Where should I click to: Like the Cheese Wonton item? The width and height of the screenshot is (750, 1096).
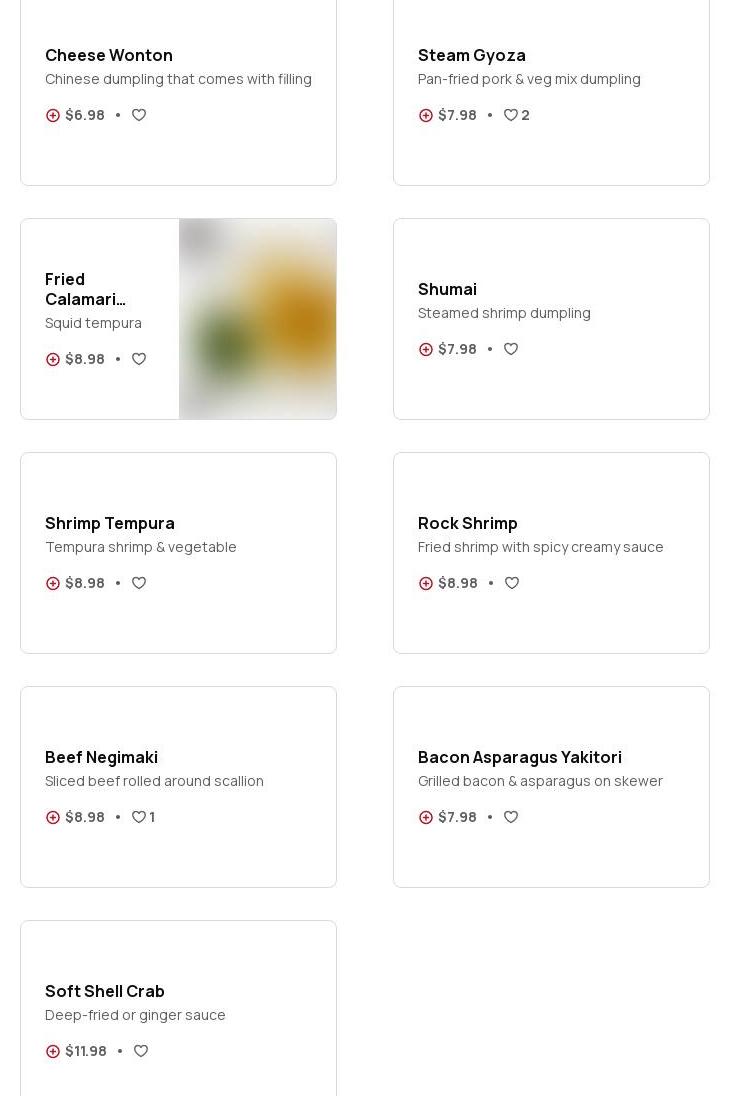click(139, 115)
